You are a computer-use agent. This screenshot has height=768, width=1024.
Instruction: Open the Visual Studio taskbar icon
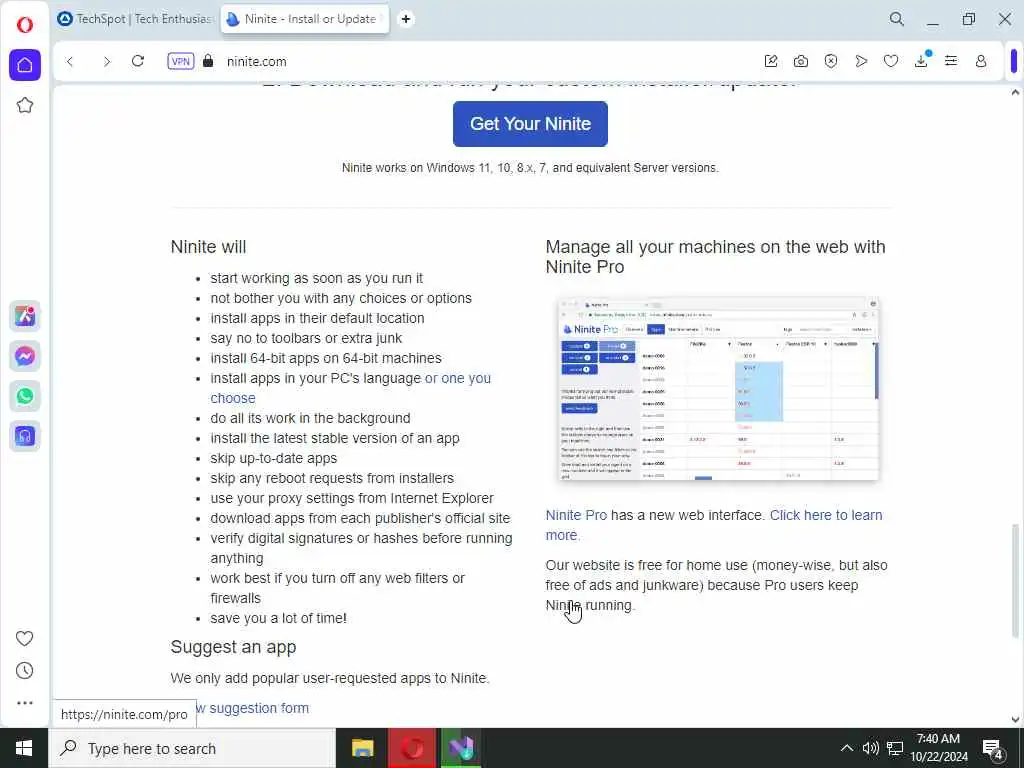461,748
